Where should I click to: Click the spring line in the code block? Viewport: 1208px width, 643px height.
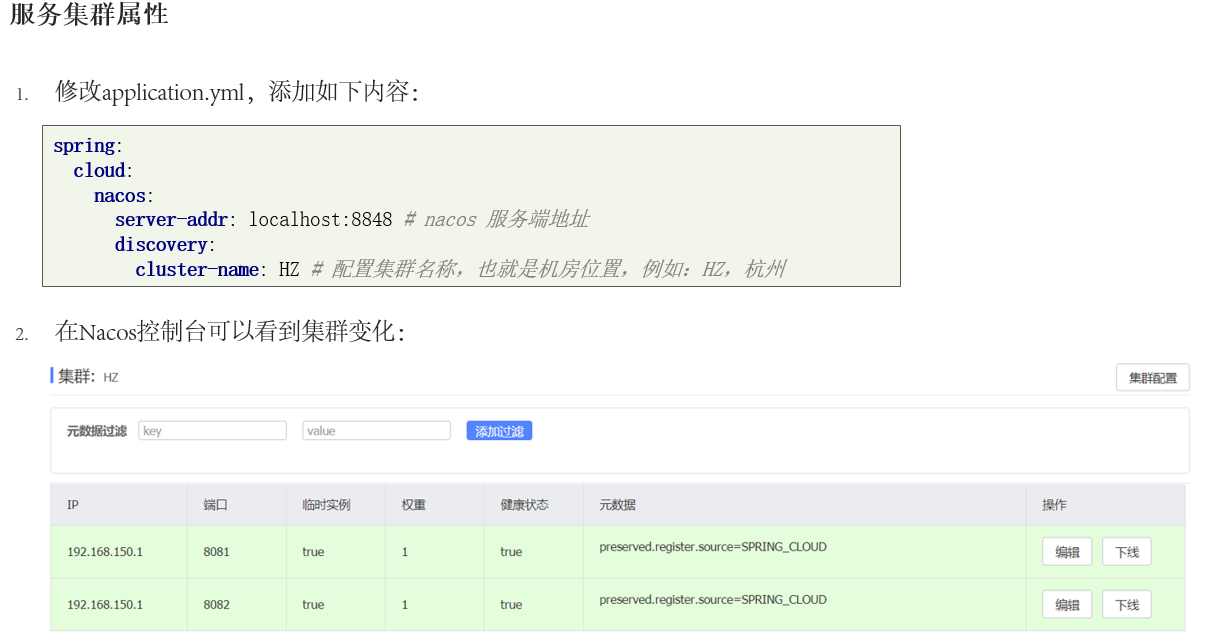[88, 146]
